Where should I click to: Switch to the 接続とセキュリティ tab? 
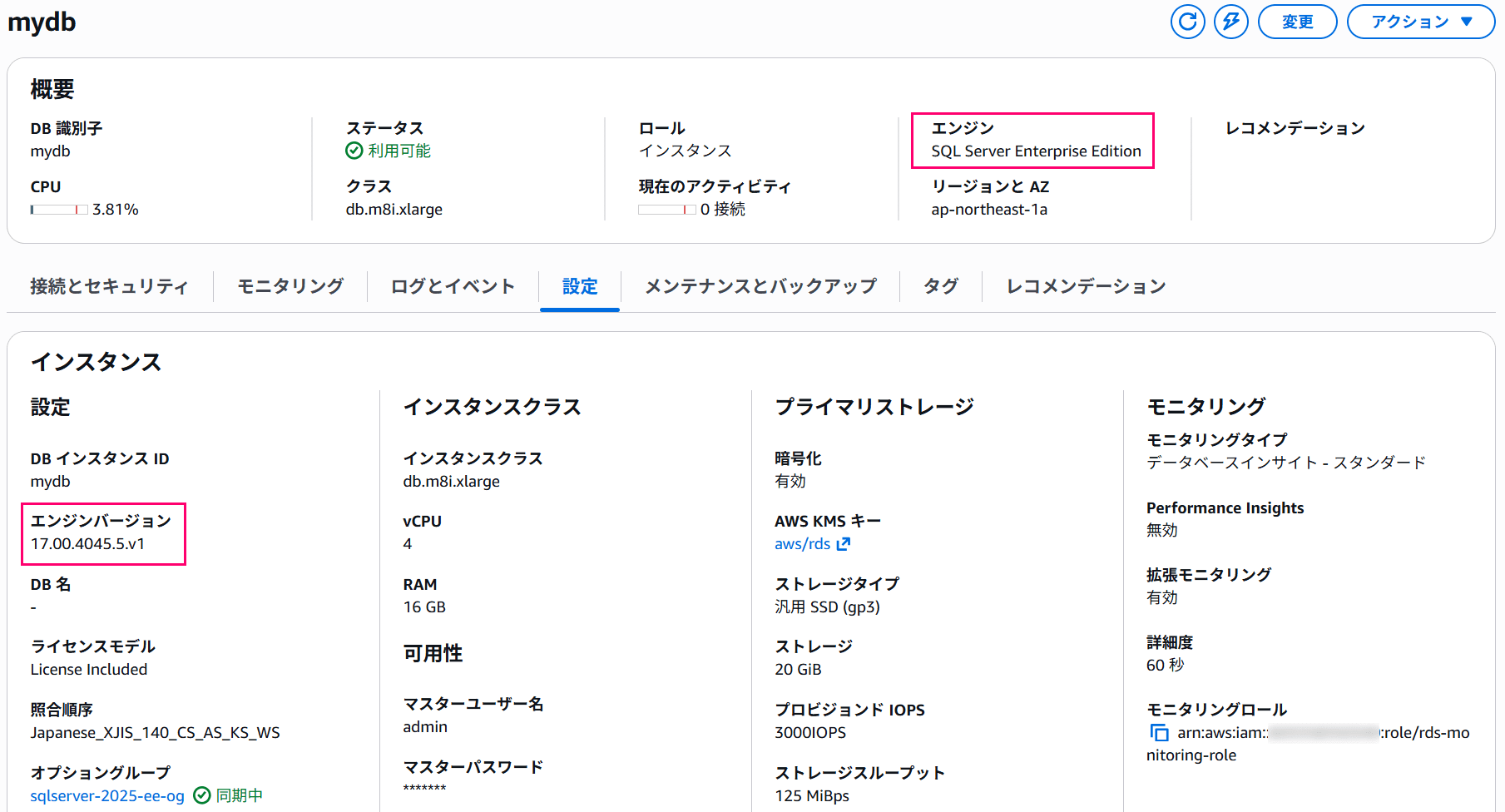(x=109, y=286)
